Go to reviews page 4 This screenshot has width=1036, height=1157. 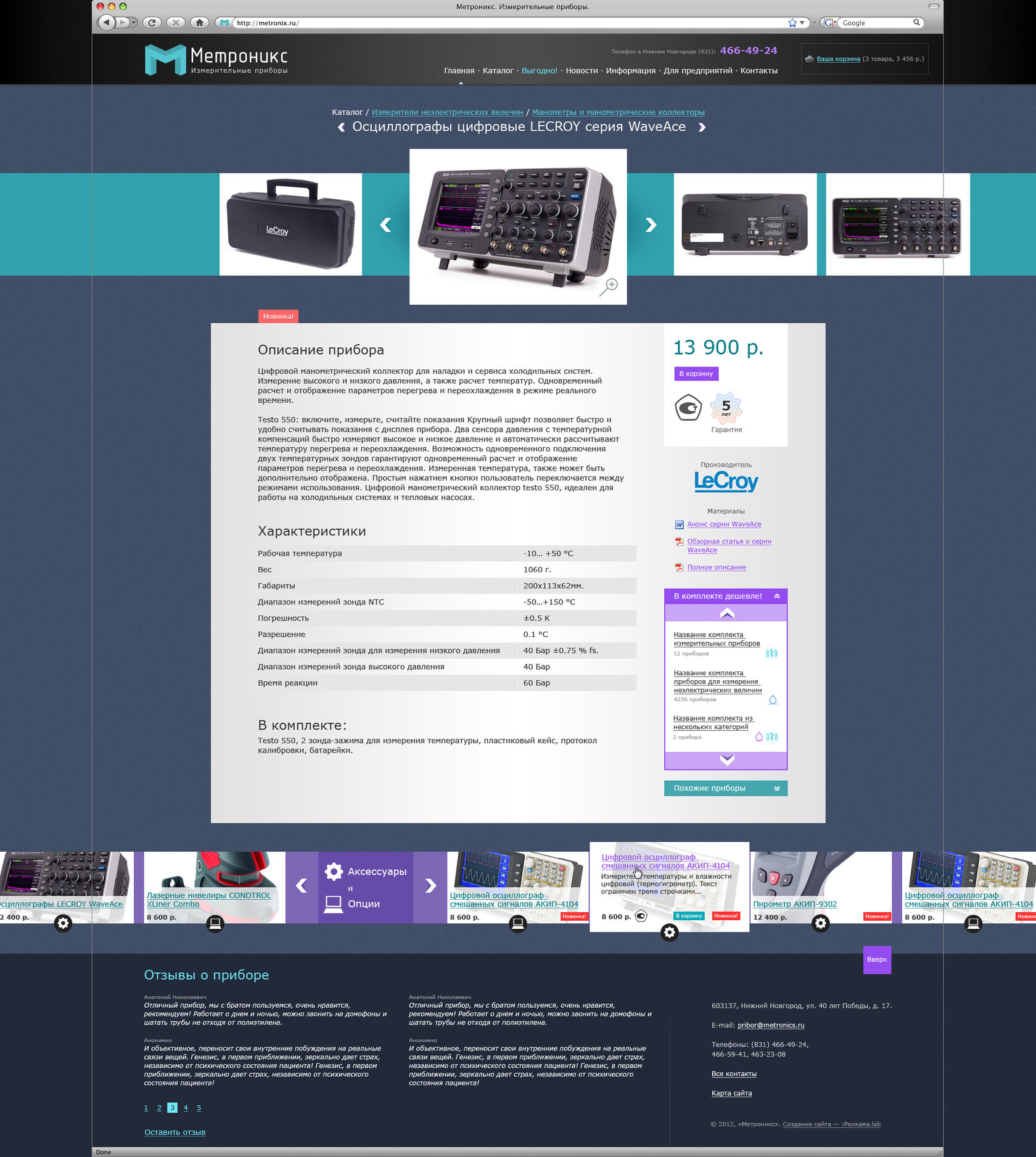coord(185,1108)
